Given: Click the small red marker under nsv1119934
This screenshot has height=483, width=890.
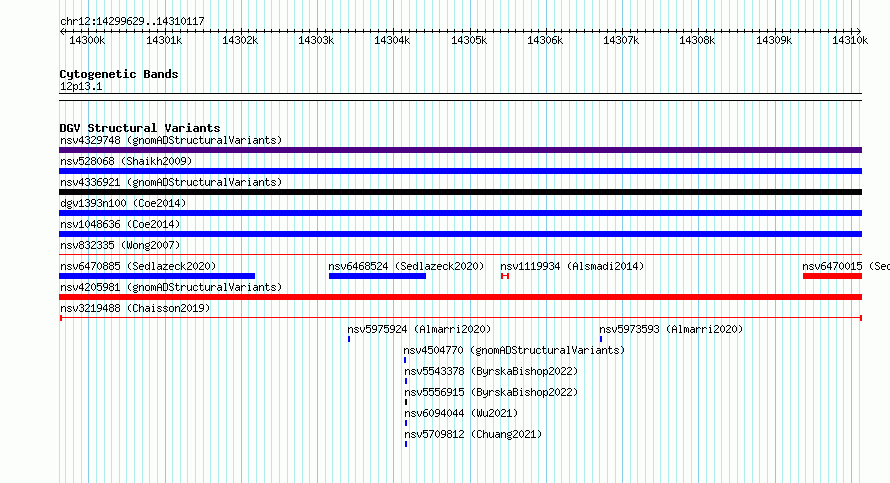Looking at the screenshot, I should point(505,276).
